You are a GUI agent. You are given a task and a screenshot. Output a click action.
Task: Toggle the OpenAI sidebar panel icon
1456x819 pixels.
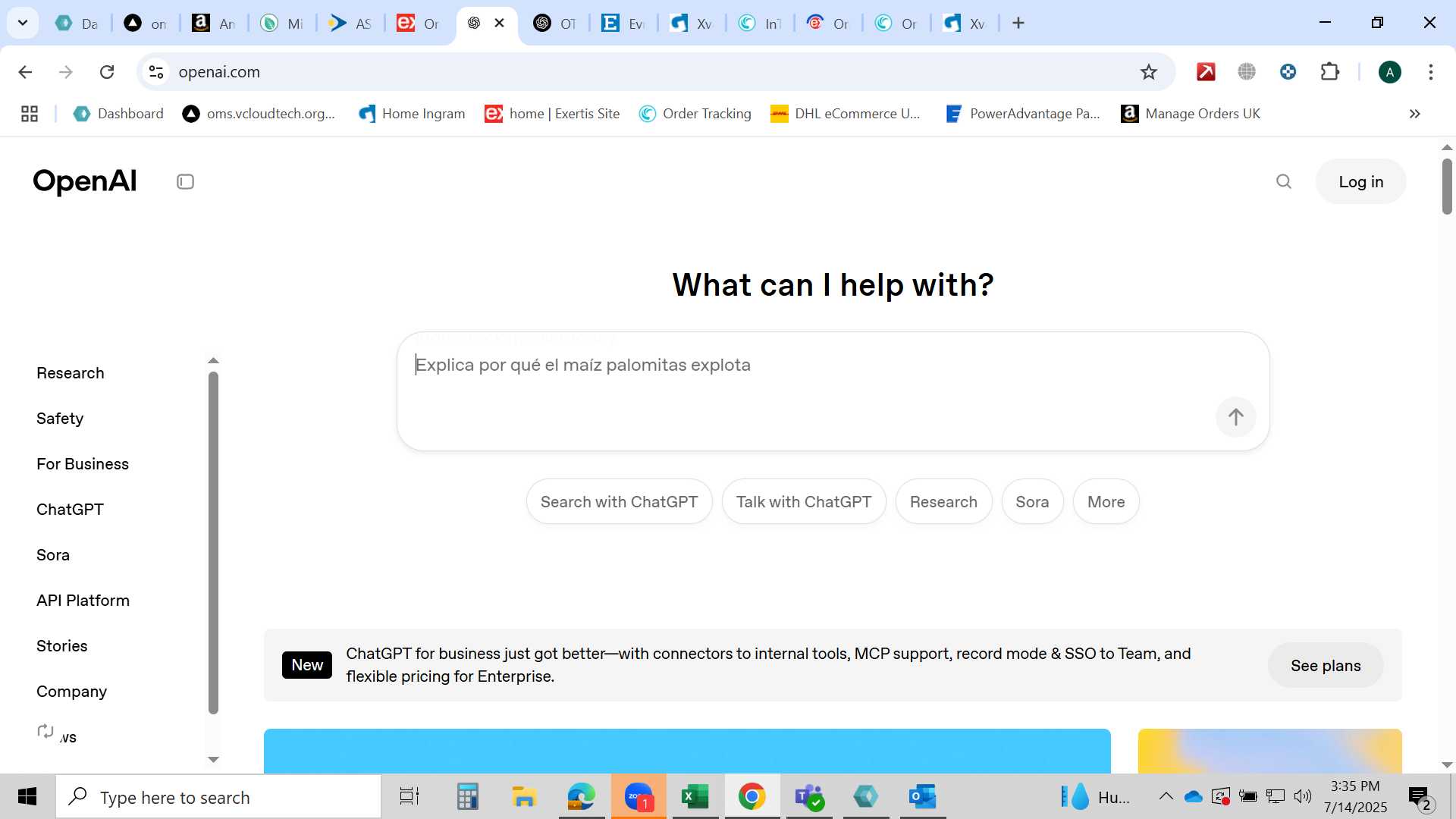pyautogui.click(x=185, y=182)
